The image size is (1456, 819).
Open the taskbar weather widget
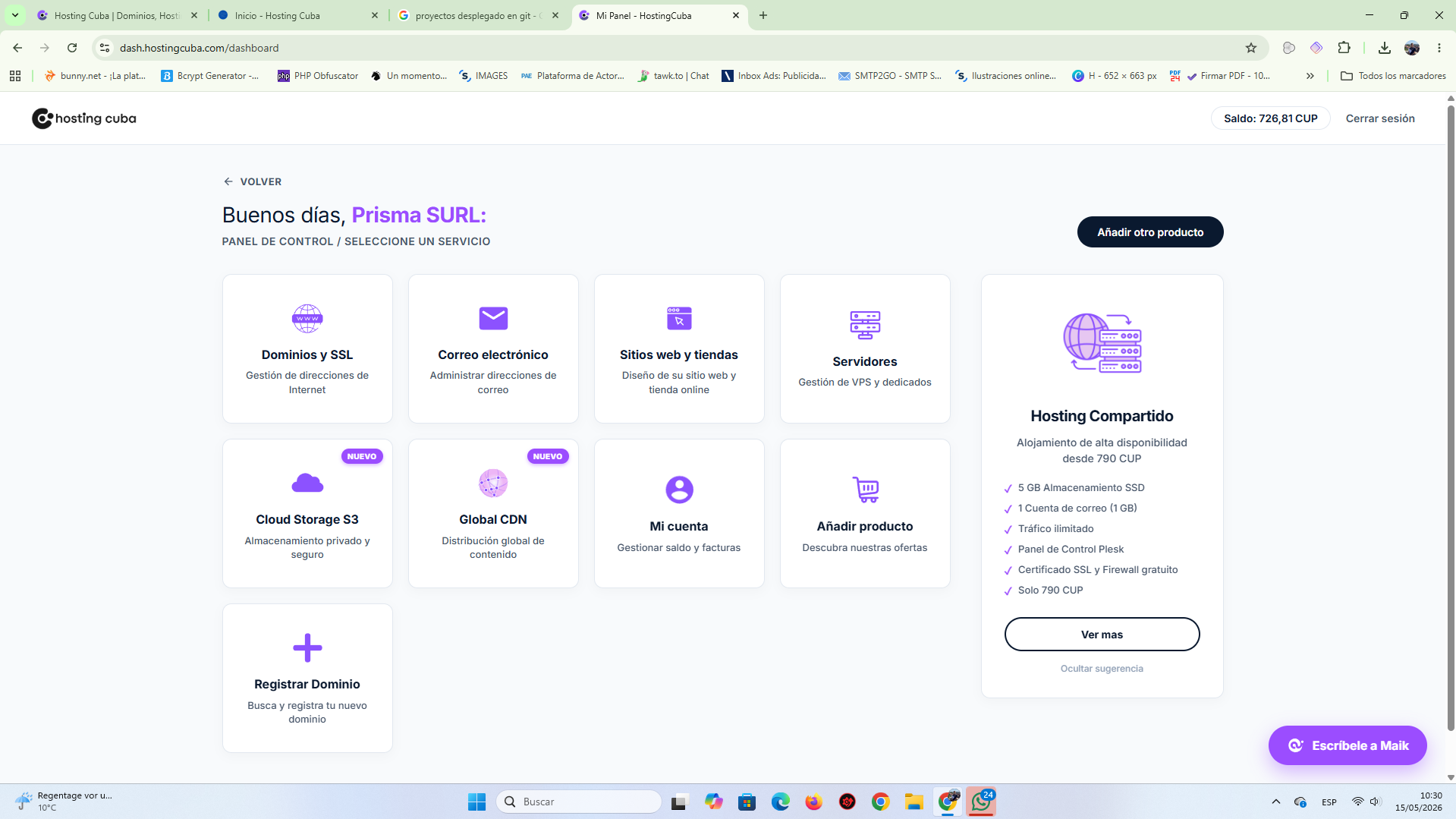[x=64, y=802]
